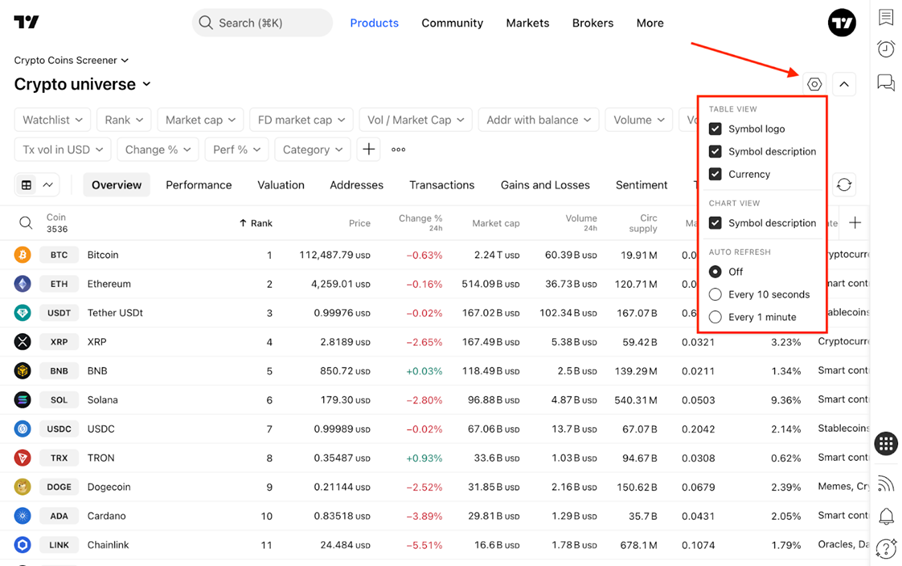Open the three-dots more filters menu
Viewport: 902px width, 566px height.
(x=398, y=150)
